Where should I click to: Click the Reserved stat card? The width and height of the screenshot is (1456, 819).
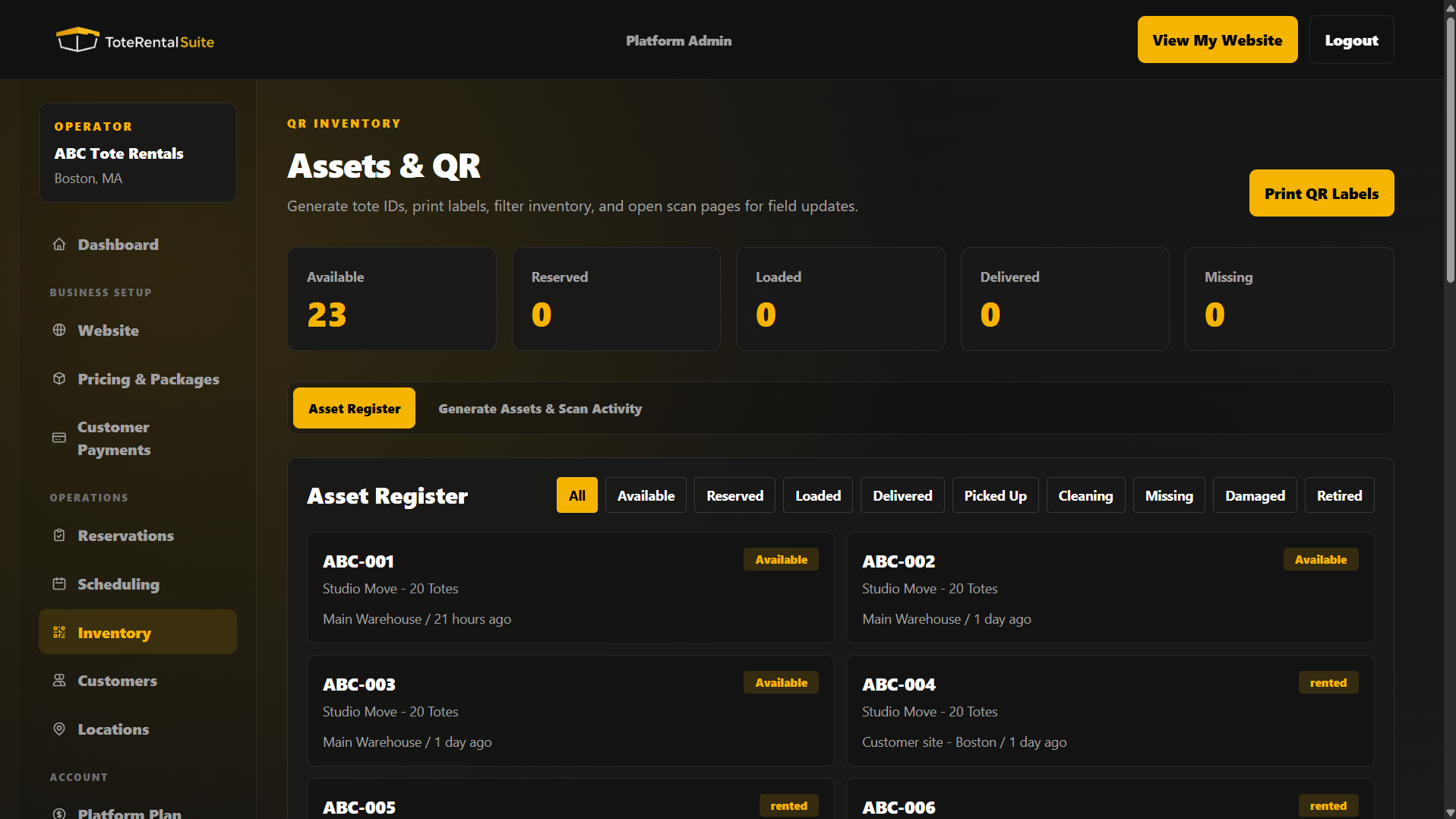616,299
